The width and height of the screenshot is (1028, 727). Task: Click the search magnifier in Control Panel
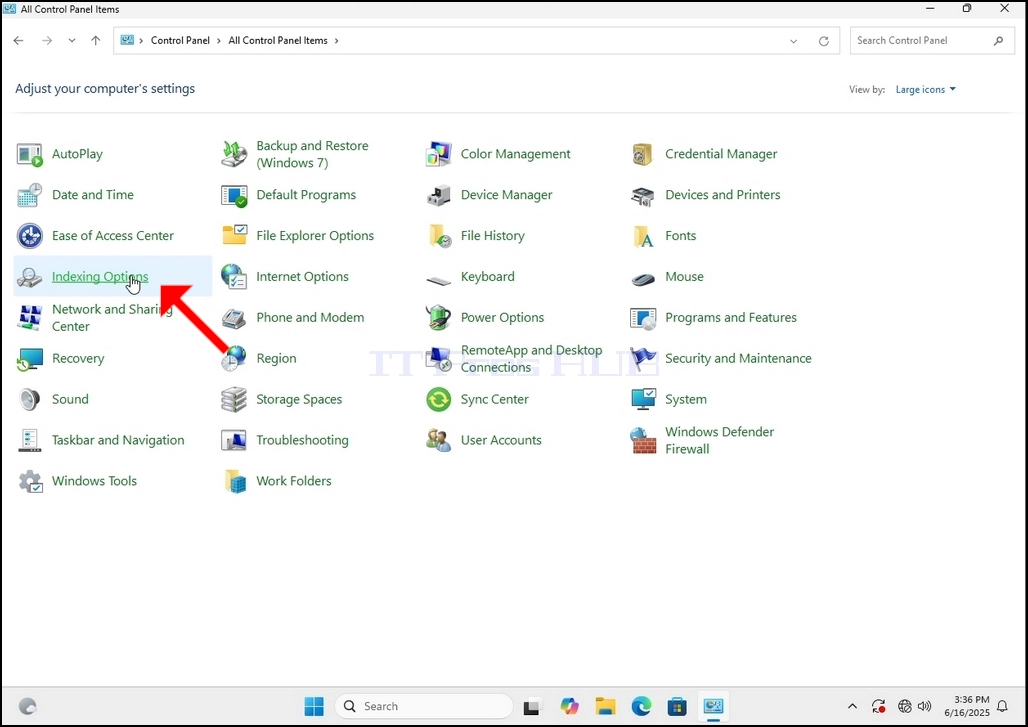click(998, 41)
